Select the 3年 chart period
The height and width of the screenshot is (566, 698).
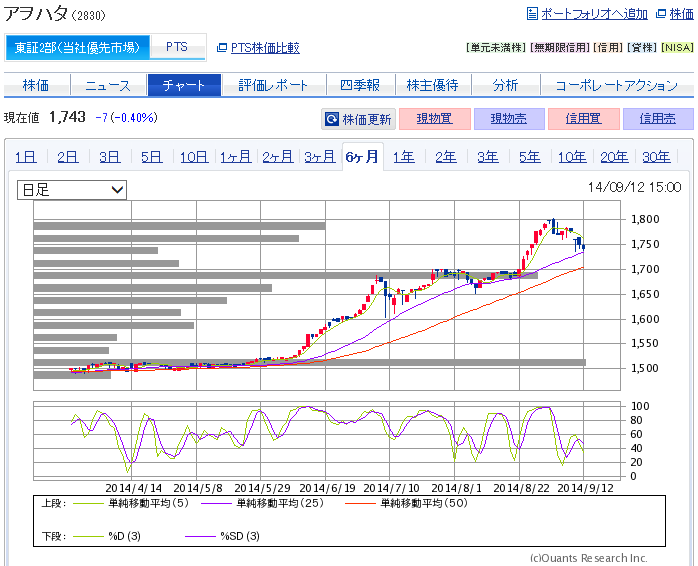pos(488,157)
